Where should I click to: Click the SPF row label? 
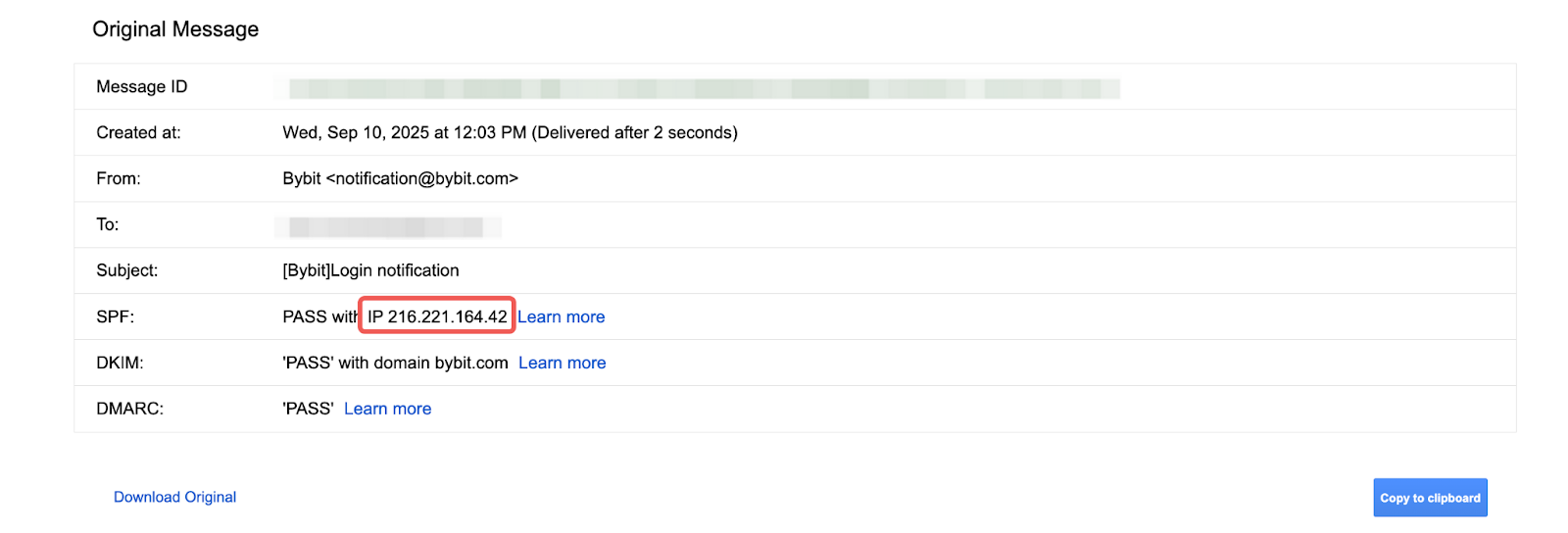click(x=115, y=316)
